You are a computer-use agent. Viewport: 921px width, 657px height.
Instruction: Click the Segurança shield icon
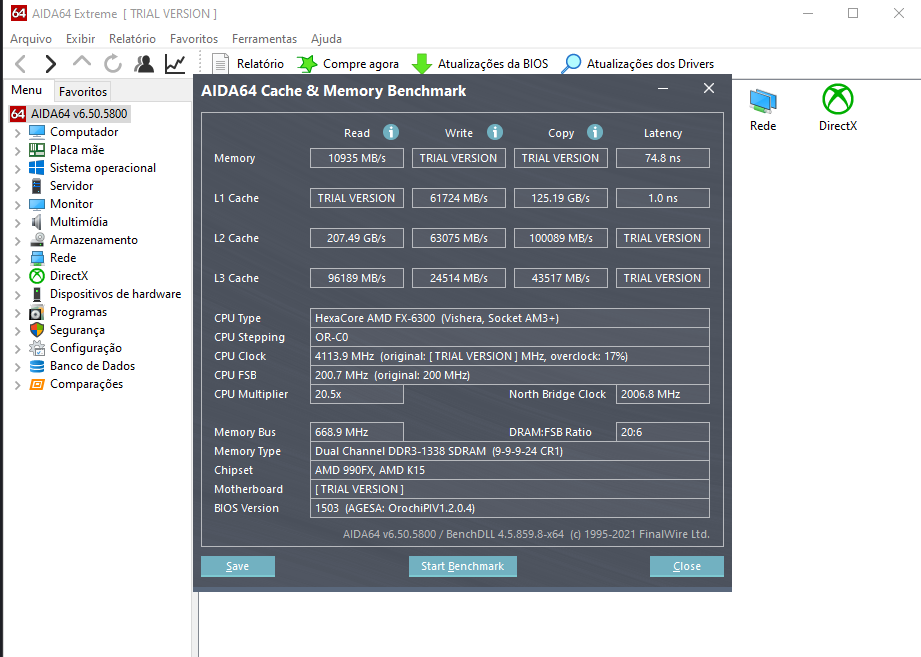[x=37, y=330]
